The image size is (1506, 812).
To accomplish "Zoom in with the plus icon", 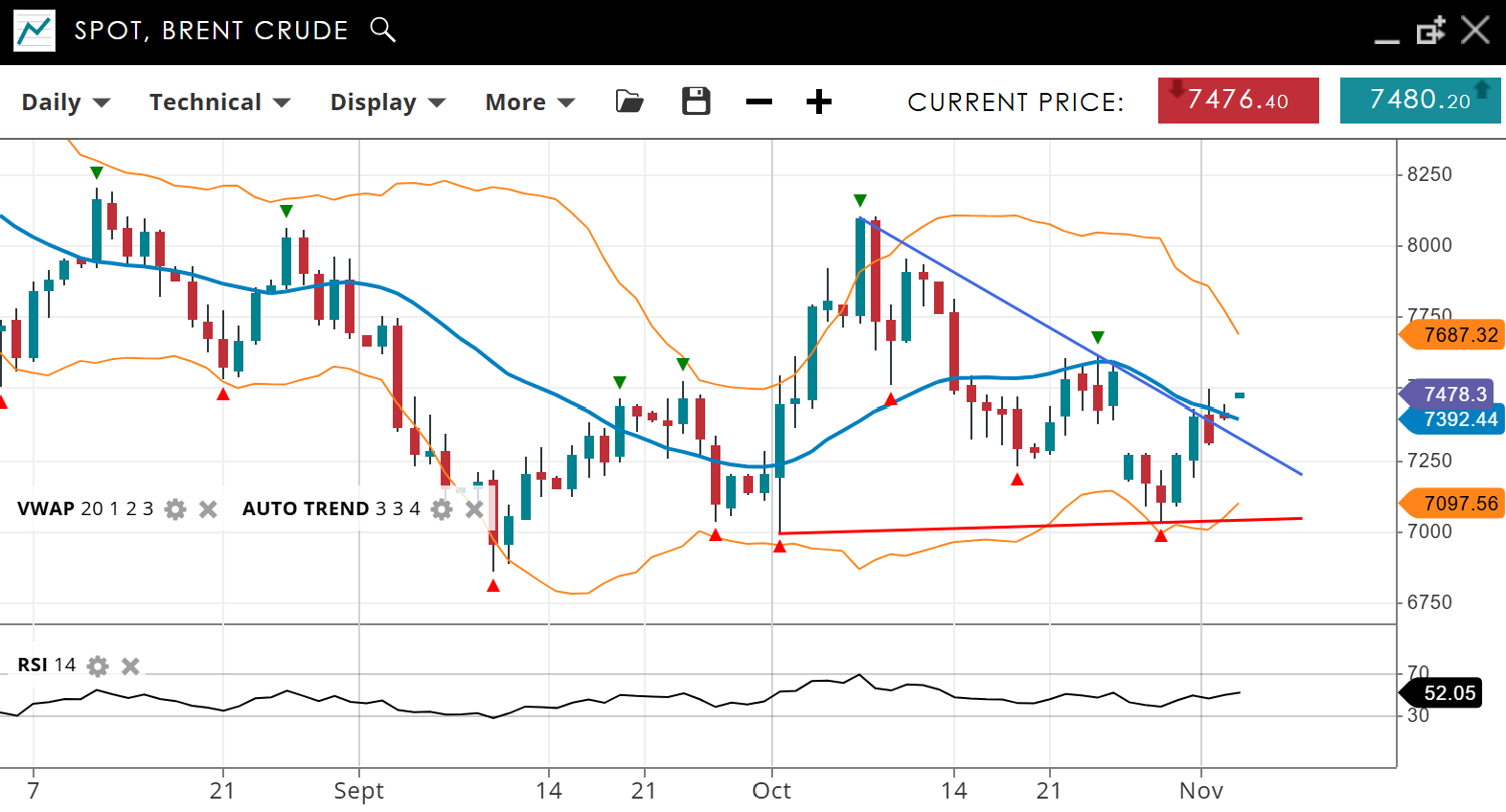I will point(819,101).
